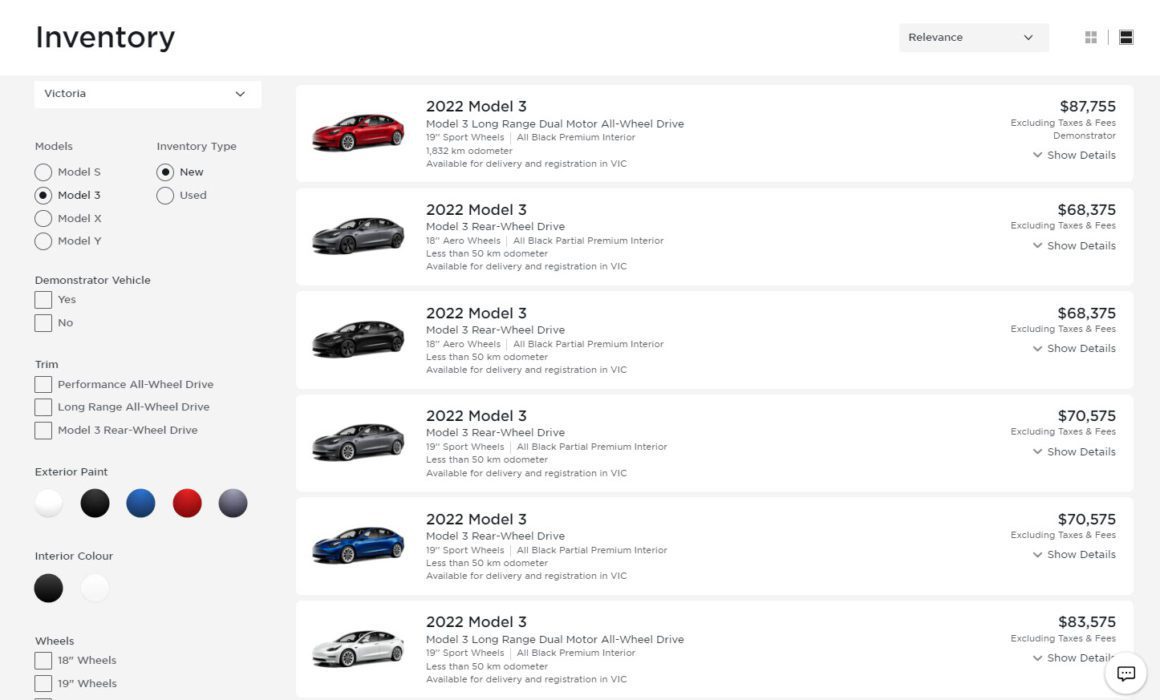Open the chat support bubble icon
This screenshot has width=1160, height=700.
(1126, 673)
